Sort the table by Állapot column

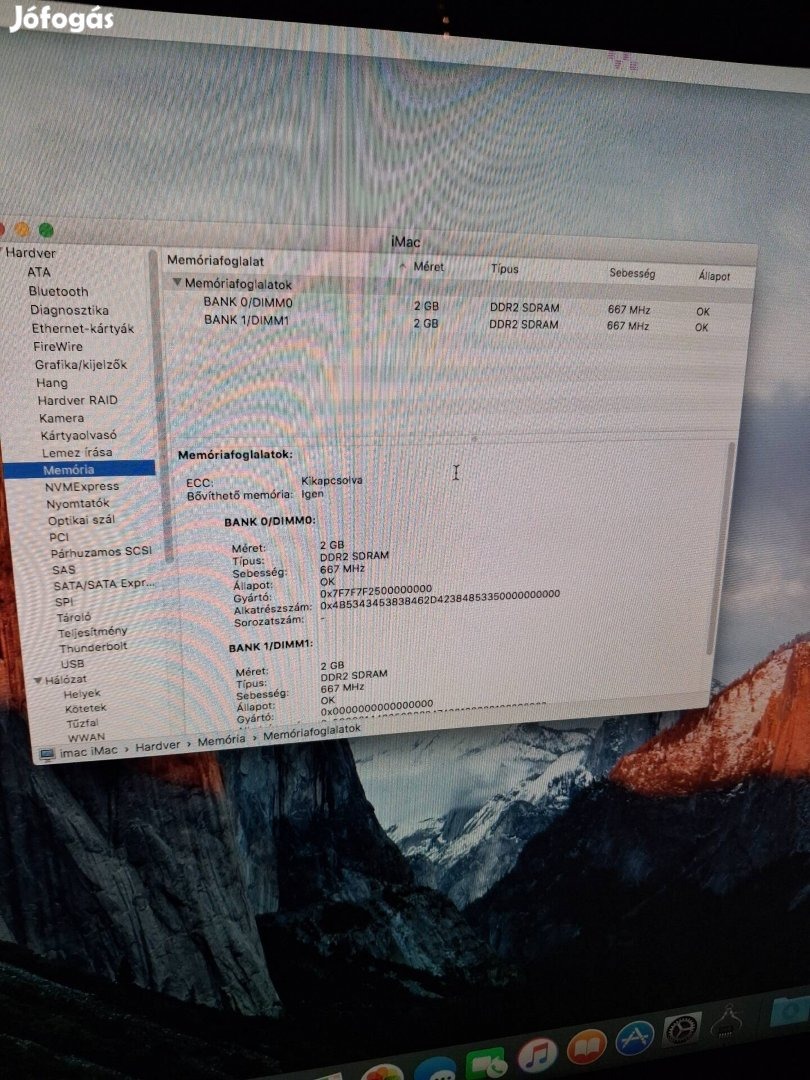point(714,276)
